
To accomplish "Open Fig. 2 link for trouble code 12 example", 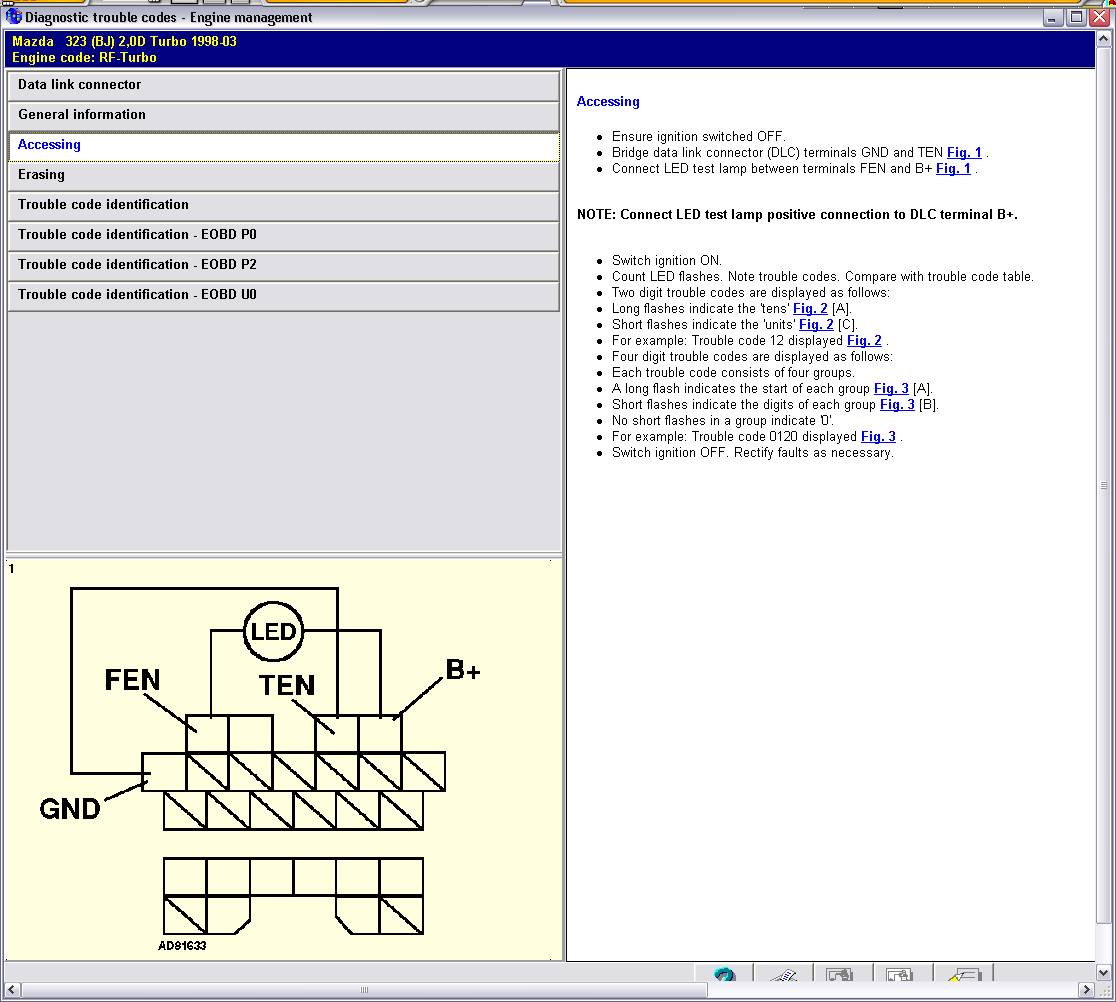I will coord(864,340).
